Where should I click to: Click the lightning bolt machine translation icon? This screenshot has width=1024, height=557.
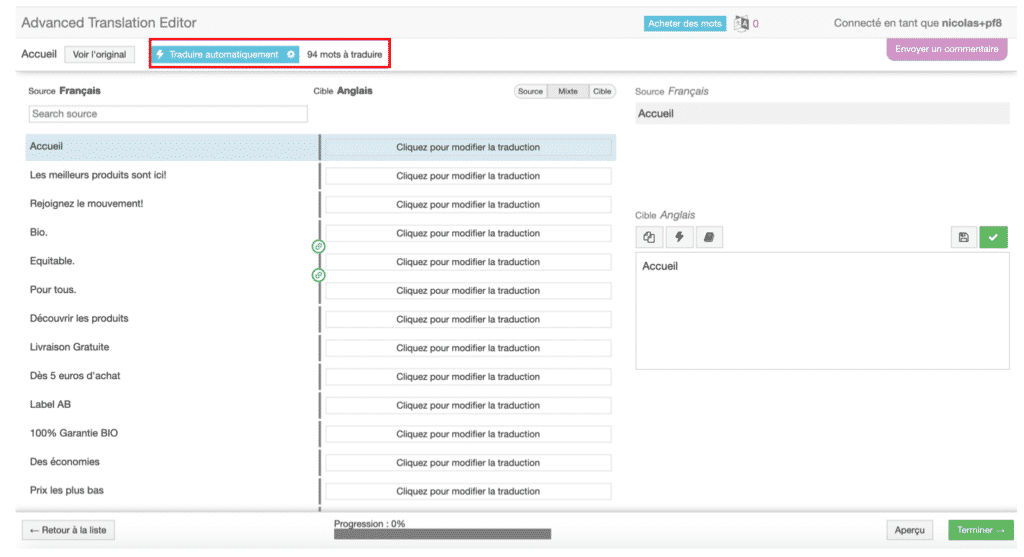pos(679,237)
